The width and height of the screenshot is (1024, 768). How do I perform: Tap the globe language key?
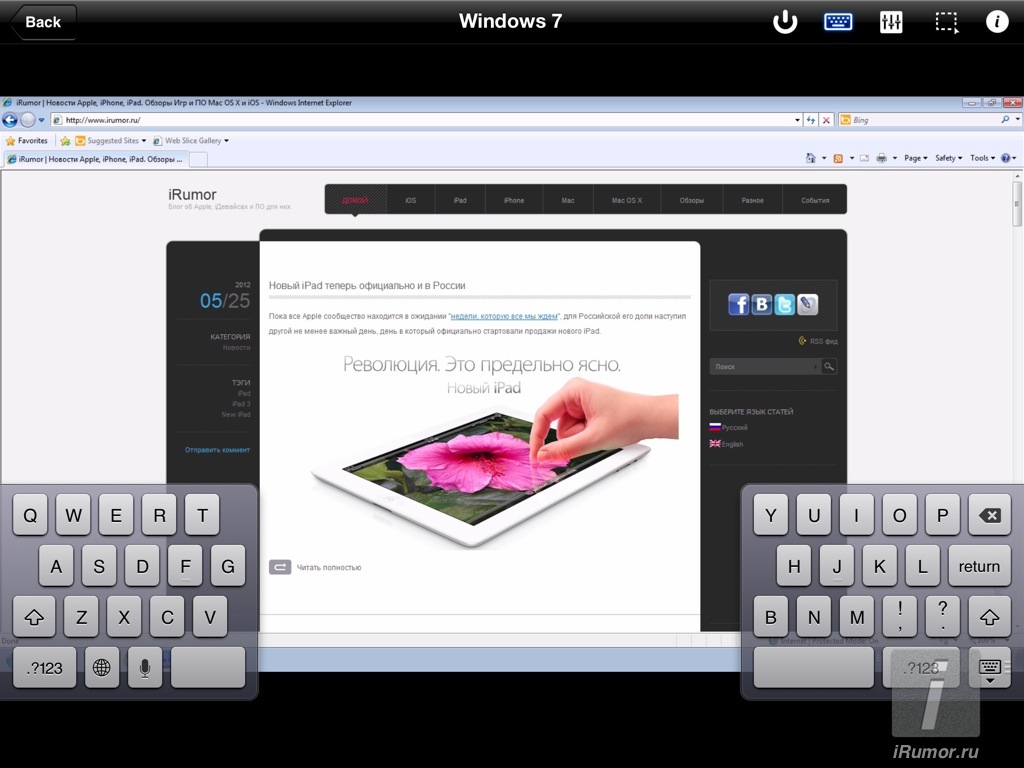tap(102, 667)
